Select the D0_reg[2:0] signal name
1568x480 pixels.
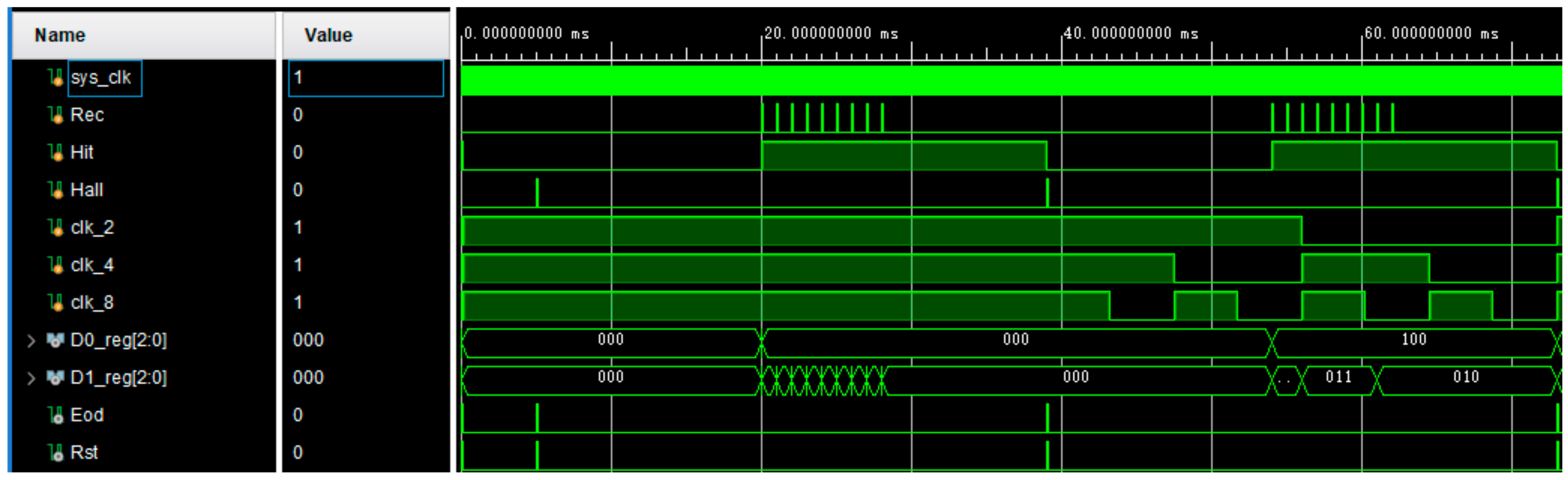119,340
